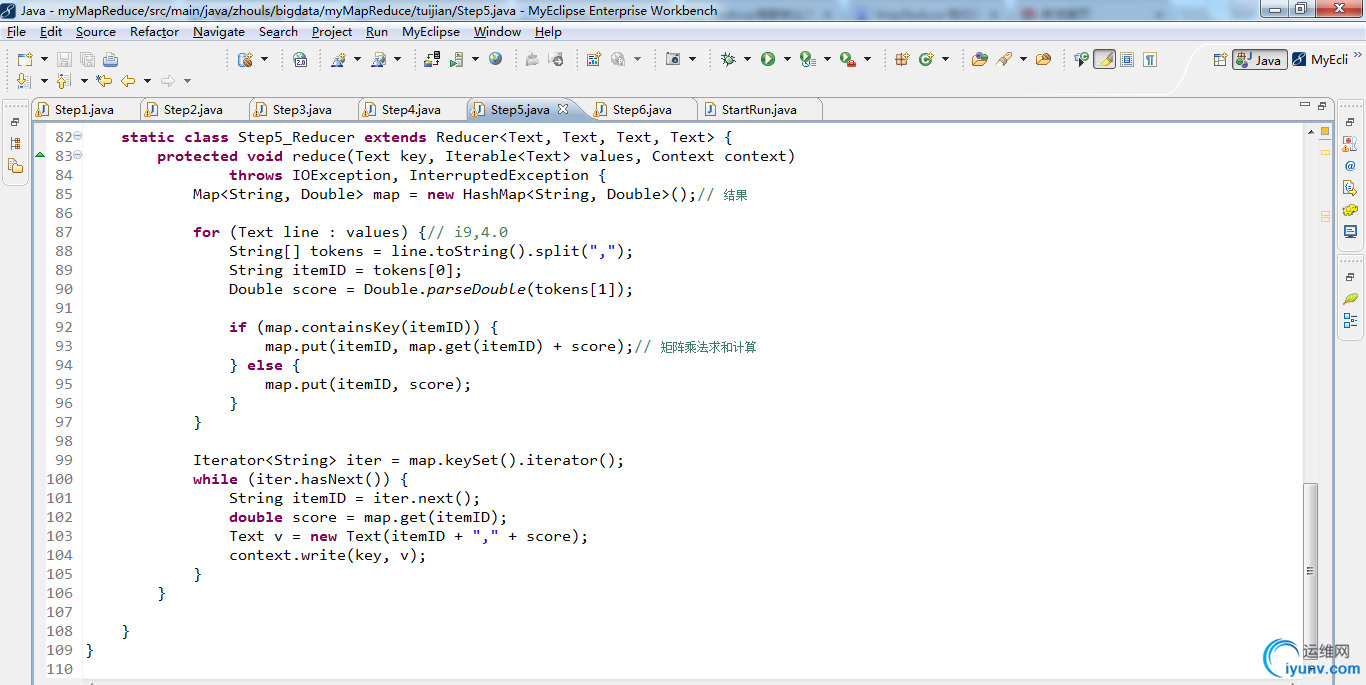Switch to the Java perspective
This screenshot has width=1366, height=685.
pyautogui.click(x=1260, y=60)
